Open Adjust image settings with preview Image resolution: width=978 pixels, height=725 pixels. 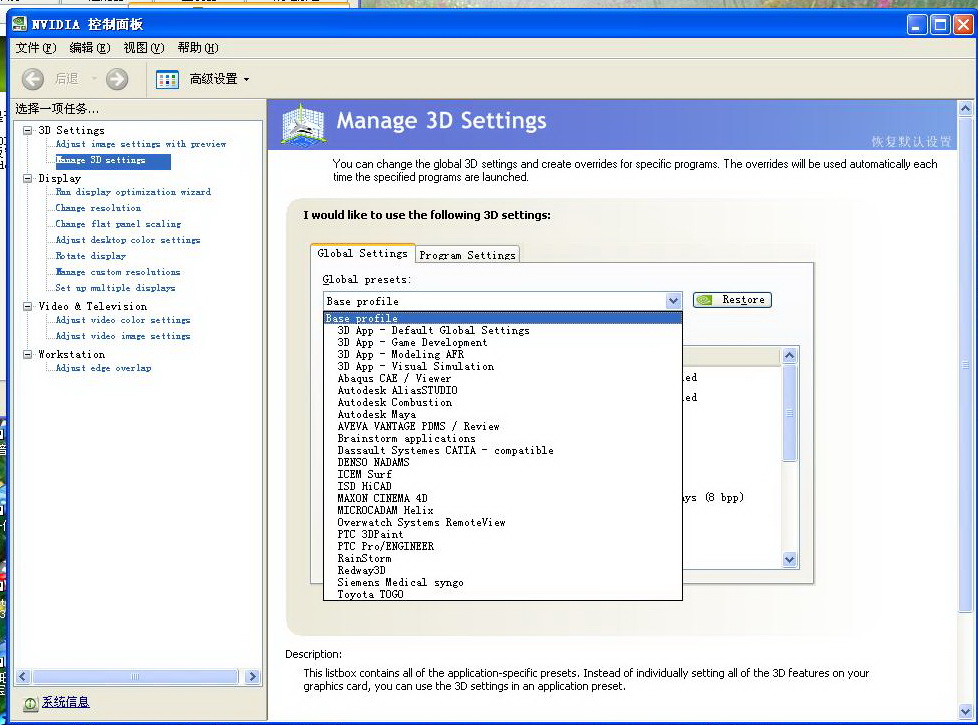[141, 144]
